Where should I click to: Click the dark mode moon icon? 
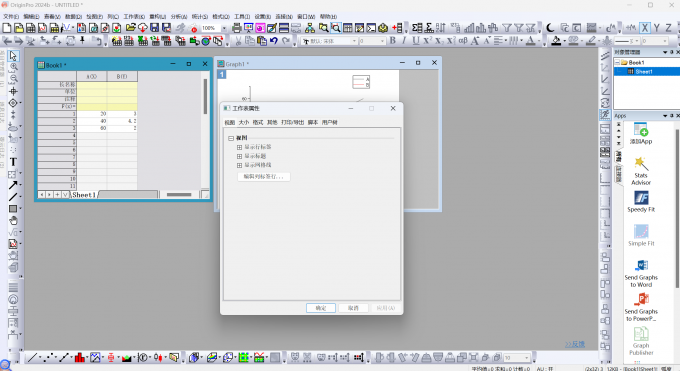tap(550, 28)
